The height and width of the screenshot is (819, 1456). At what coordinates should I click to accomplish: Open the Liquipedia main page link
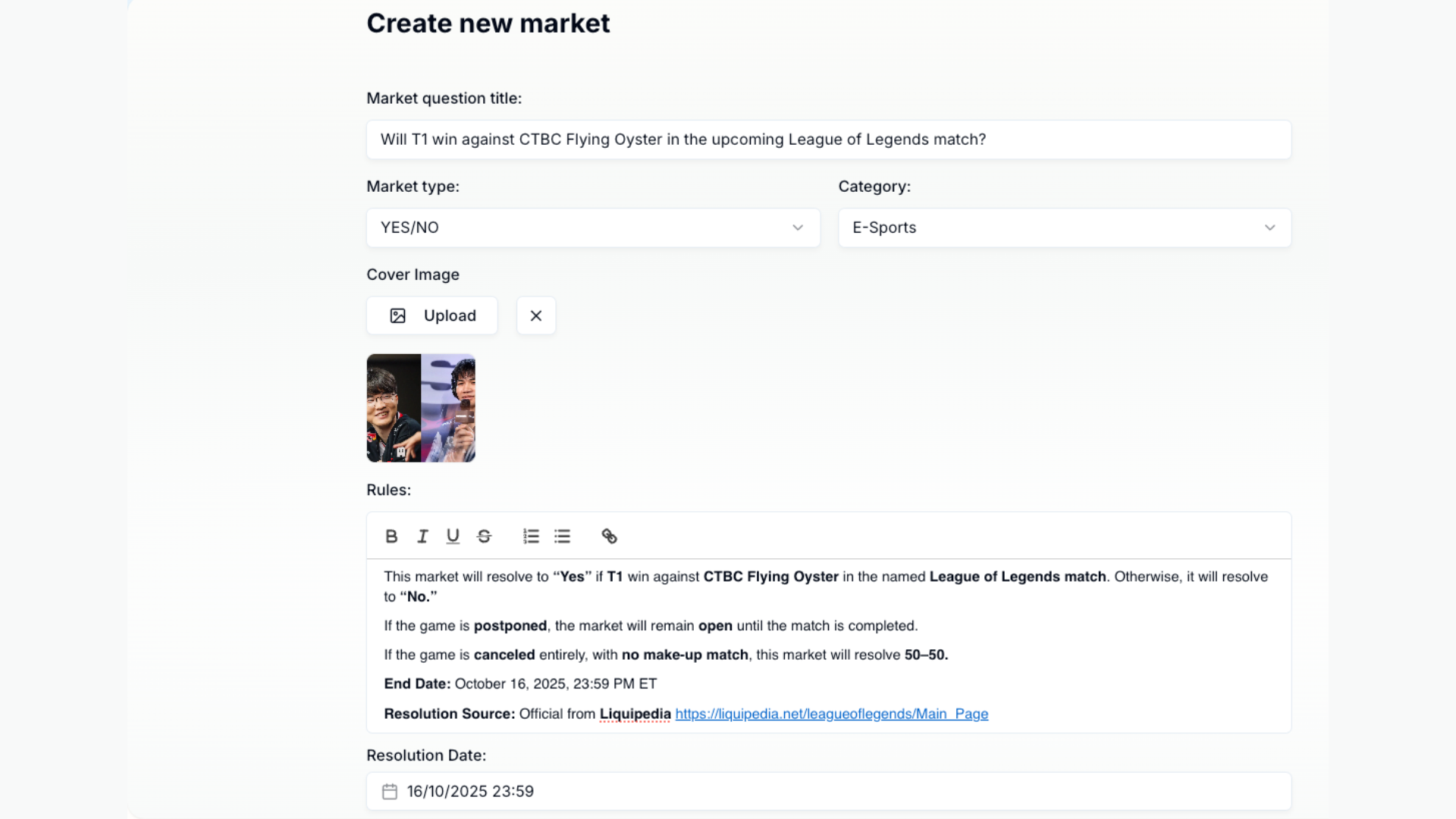[831, 714]
